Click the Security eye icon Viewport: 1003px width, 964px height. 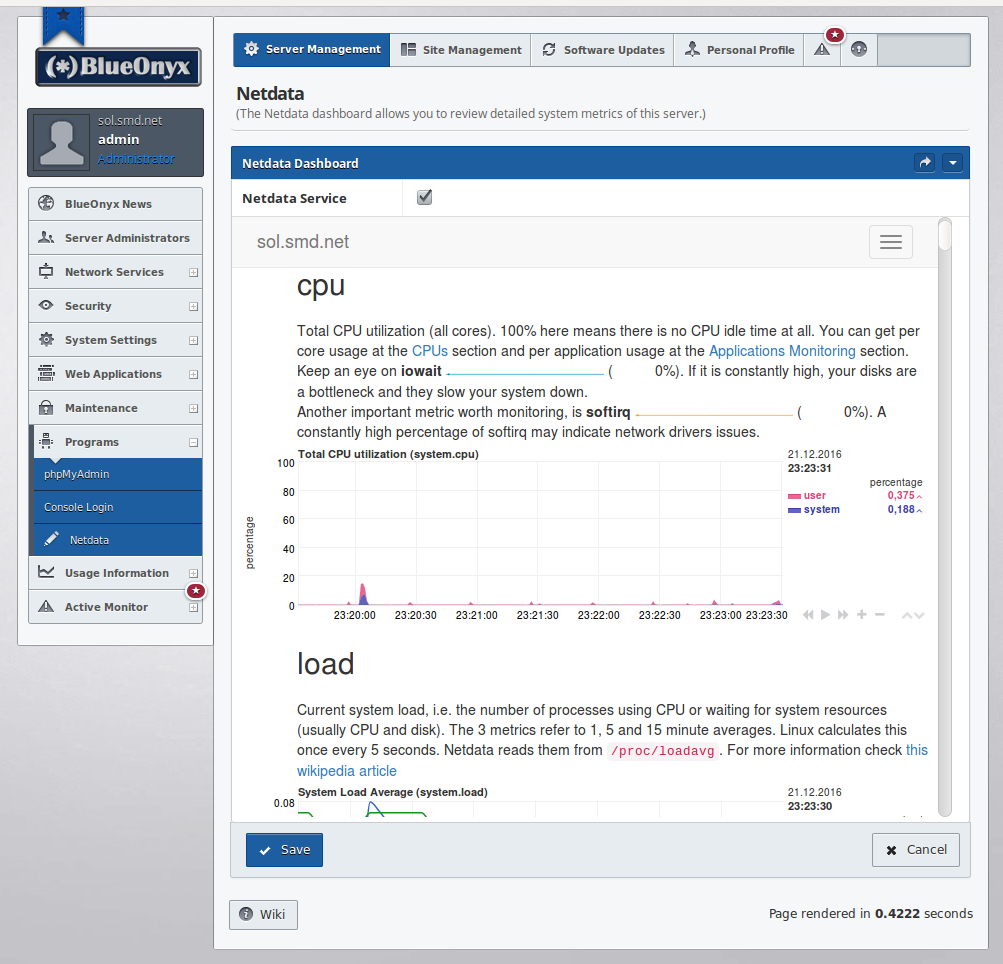[x=46, y=305]
